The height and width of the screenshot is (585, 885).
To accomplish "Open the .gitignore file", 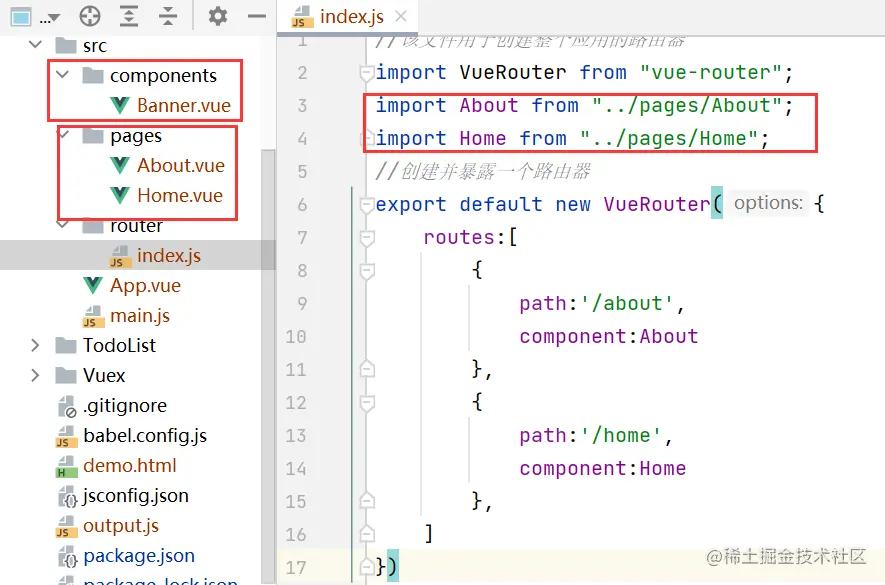I will (125, 405).
